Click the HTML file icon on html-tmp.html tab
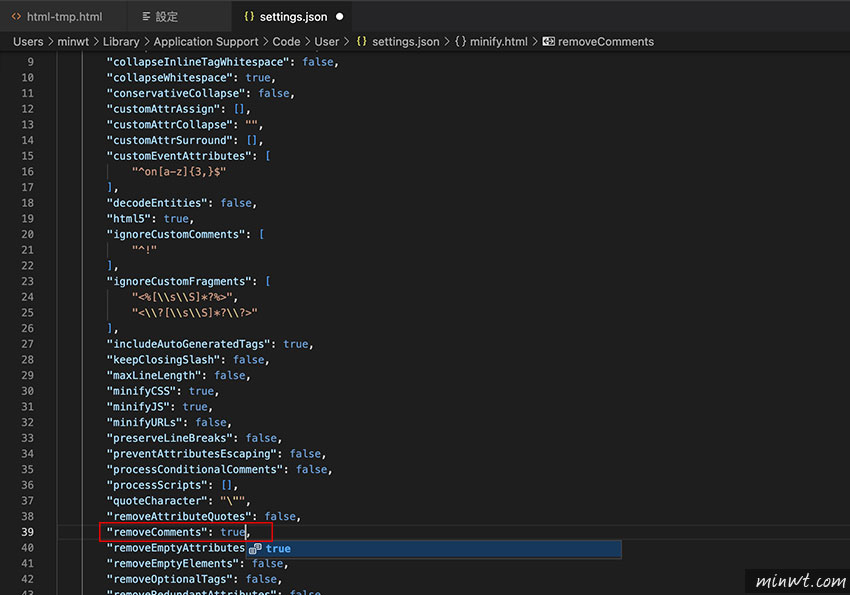 [16, 17]
